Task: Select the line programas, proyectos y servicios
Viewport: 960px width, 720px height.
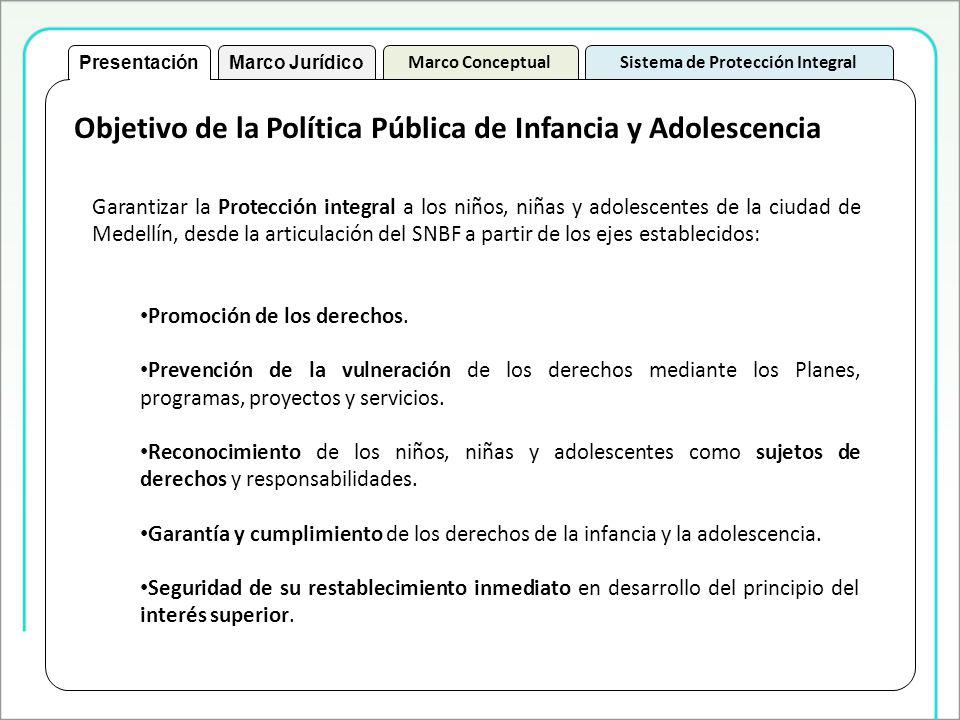Action: click(292, 398)
